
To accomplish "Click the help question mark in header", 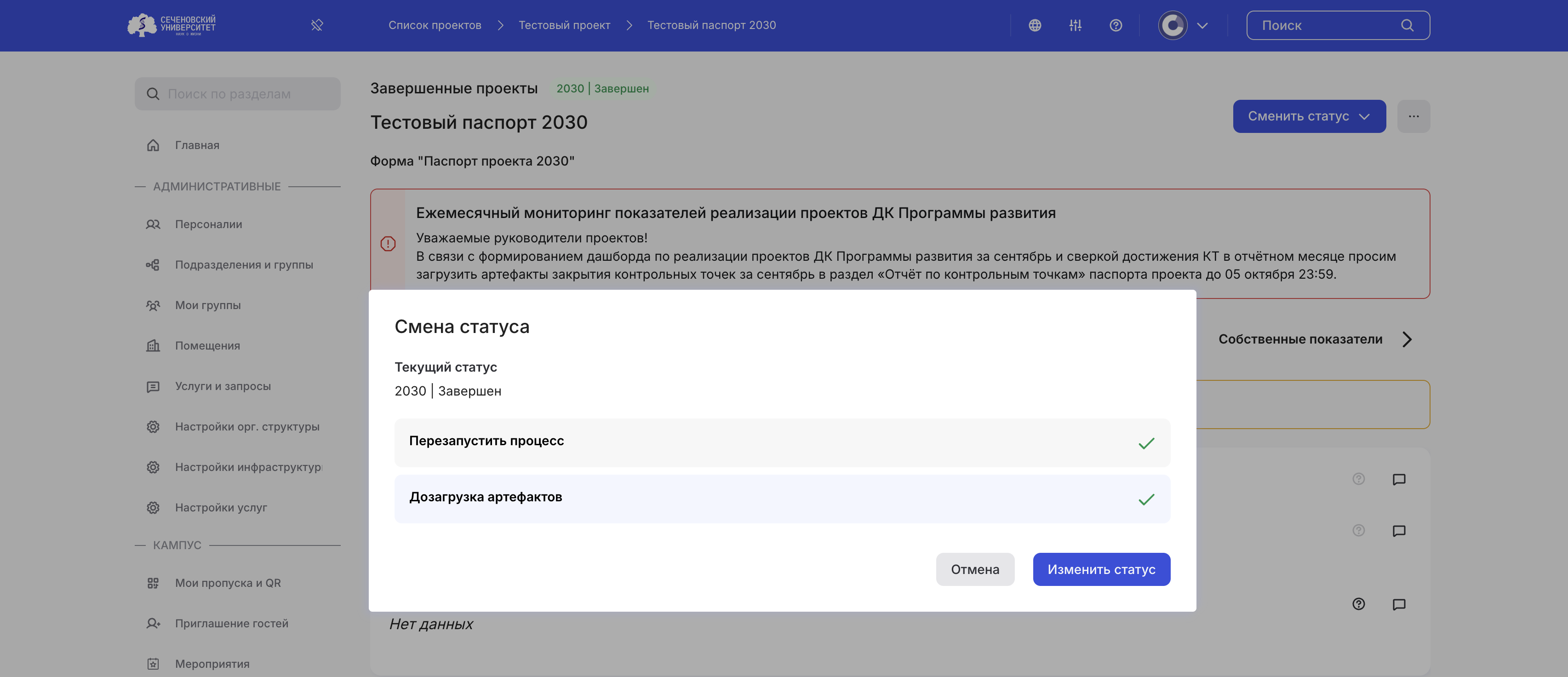I will (x=1115, y=26).
